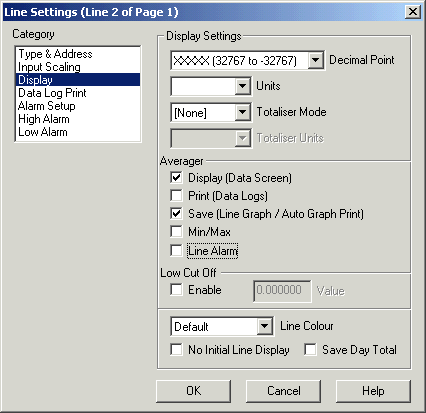Check No Initial Line Display
The height and width of the screenshot is (413, 426).
[176, 350]
